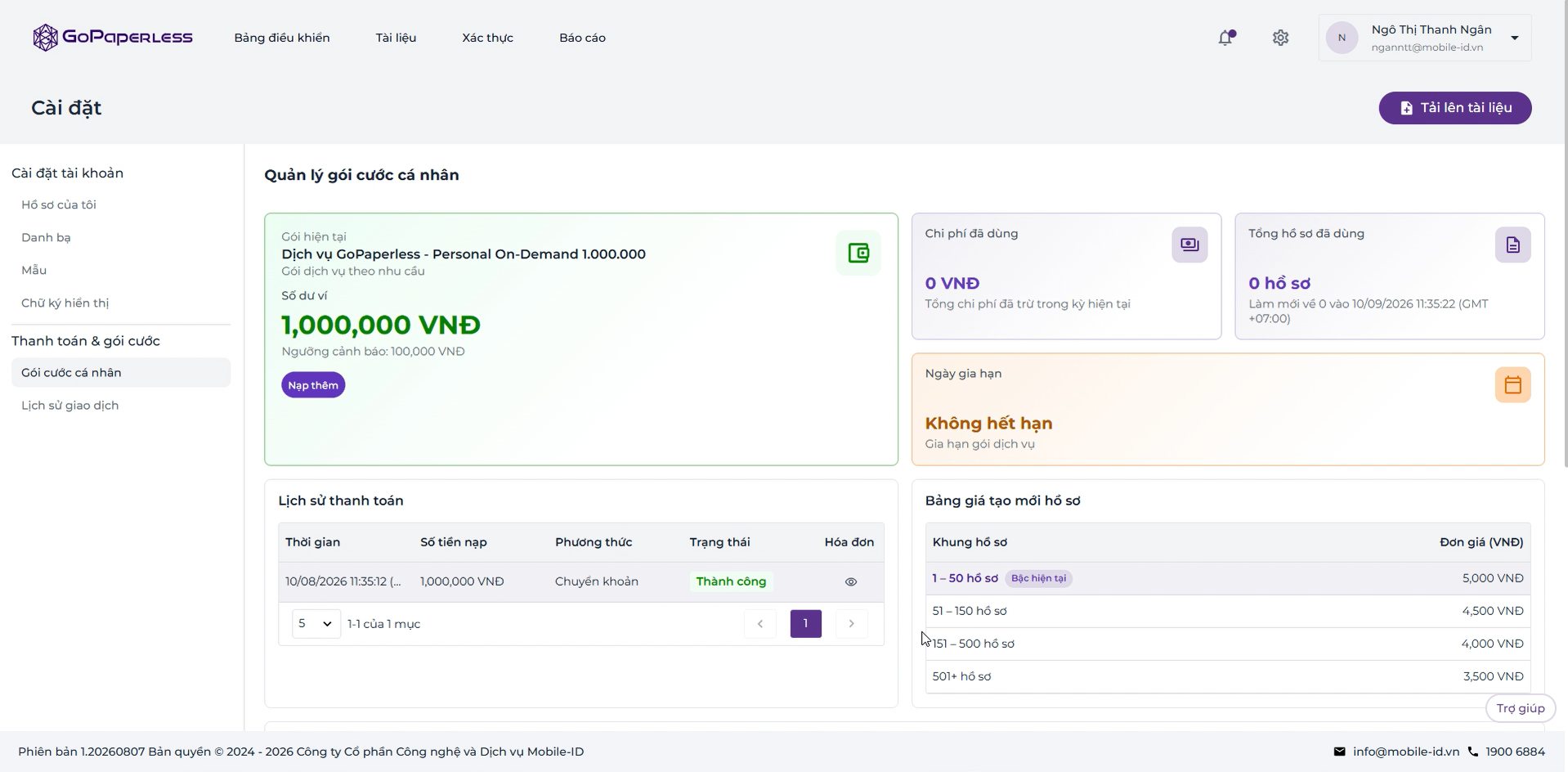Click the Thành công status badge
1568x772 pixels.
[731, 581]
